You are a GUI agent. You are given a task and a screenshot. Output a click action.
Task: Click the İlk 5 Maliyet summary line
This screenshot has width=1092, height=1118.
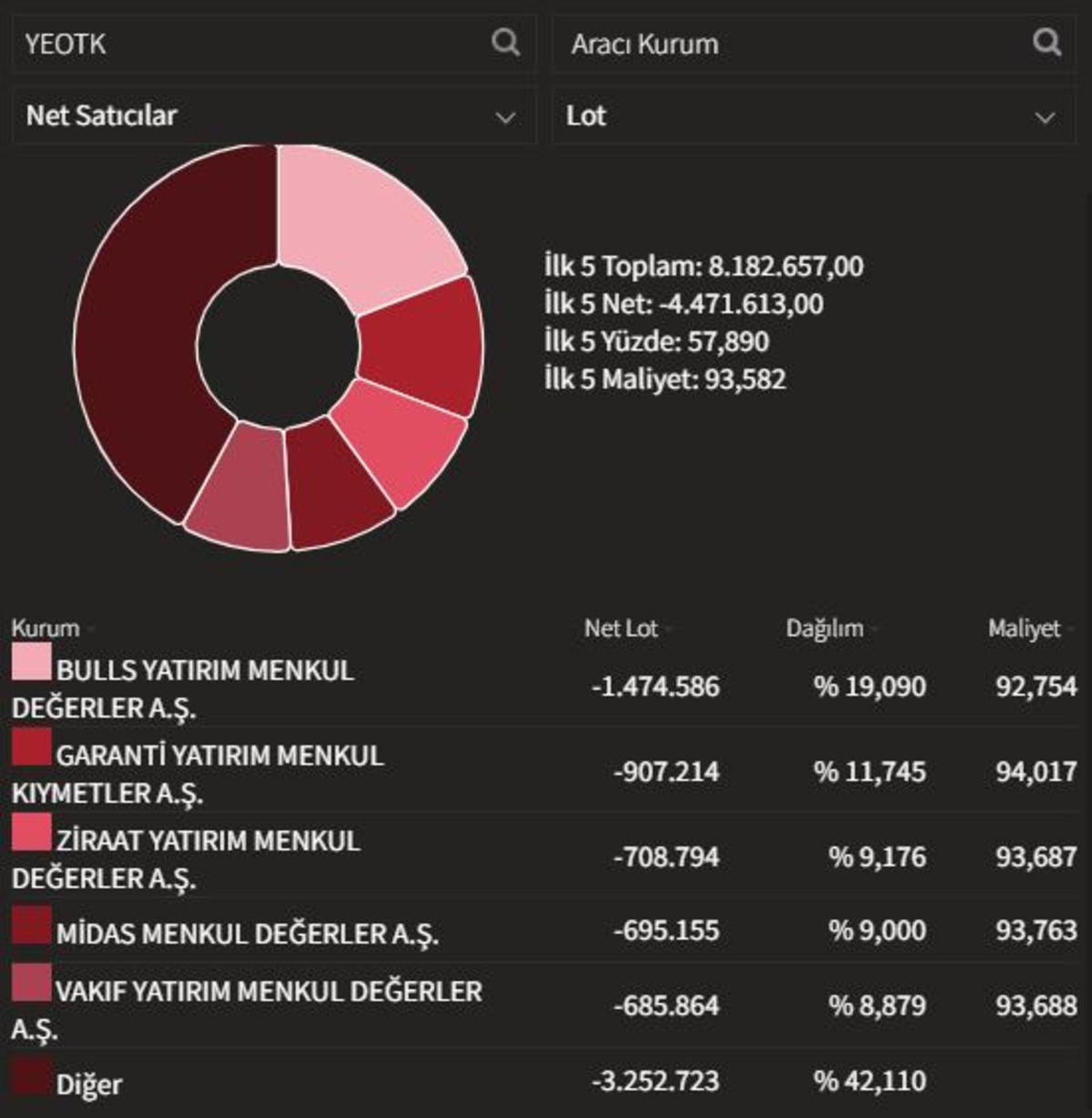pos(664,379)
